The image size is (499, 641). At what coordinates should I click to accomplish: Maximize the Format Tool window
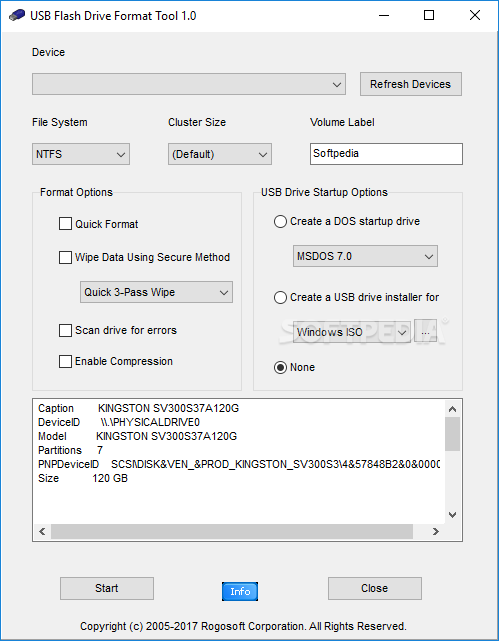(x=429, y=16)
